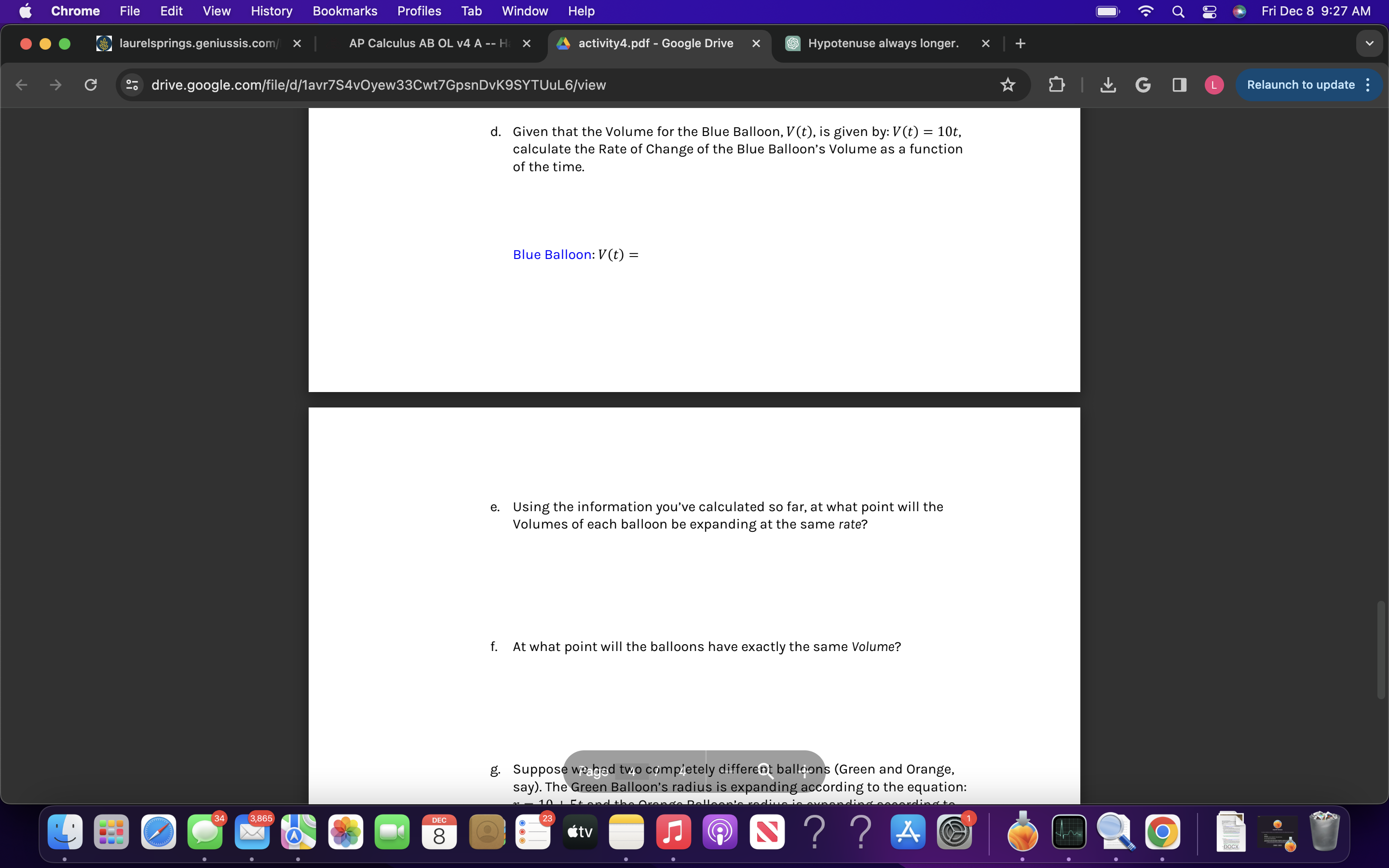
Task: Open the Chrome extensions puzzle icon
Action: point(1057,84)
